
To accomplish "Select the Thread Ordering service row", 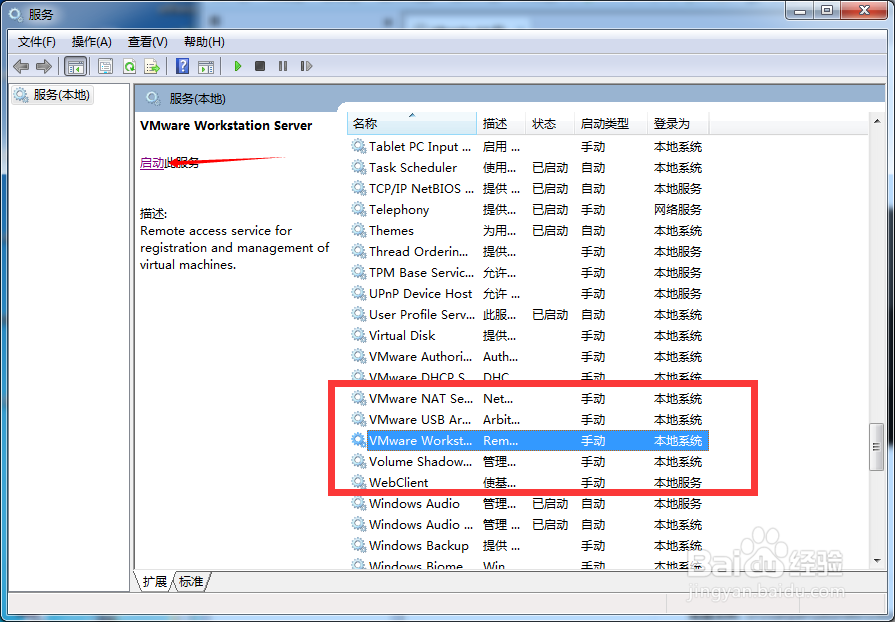I will [x=529, y=252].
